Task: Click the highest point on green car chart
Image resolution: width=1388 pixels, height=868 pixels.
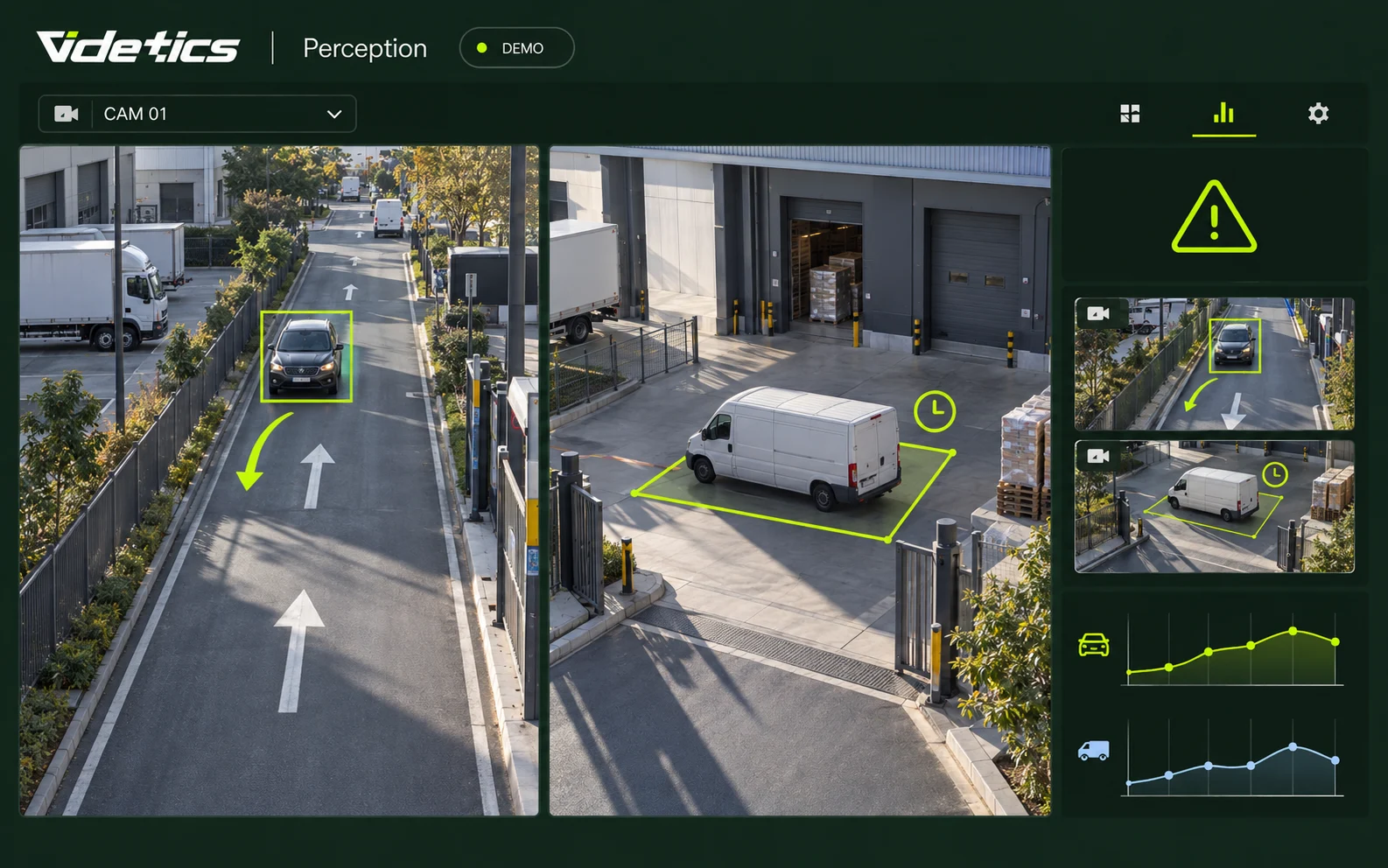Action: pos(1293,631)
